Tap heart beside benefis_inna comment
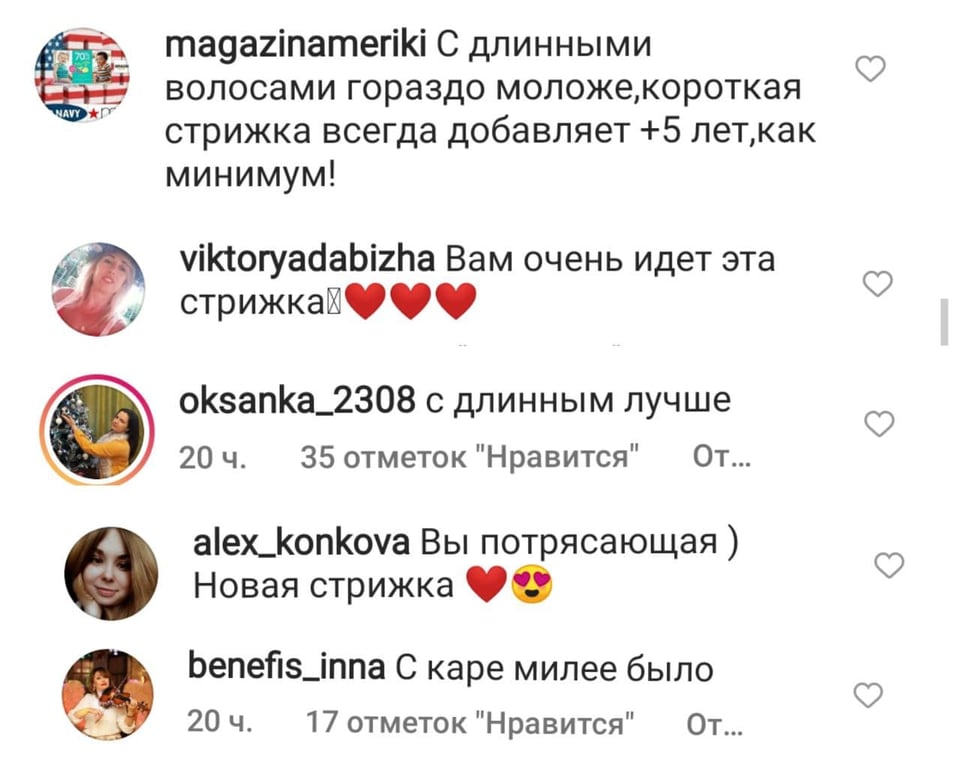 (868, 695)
